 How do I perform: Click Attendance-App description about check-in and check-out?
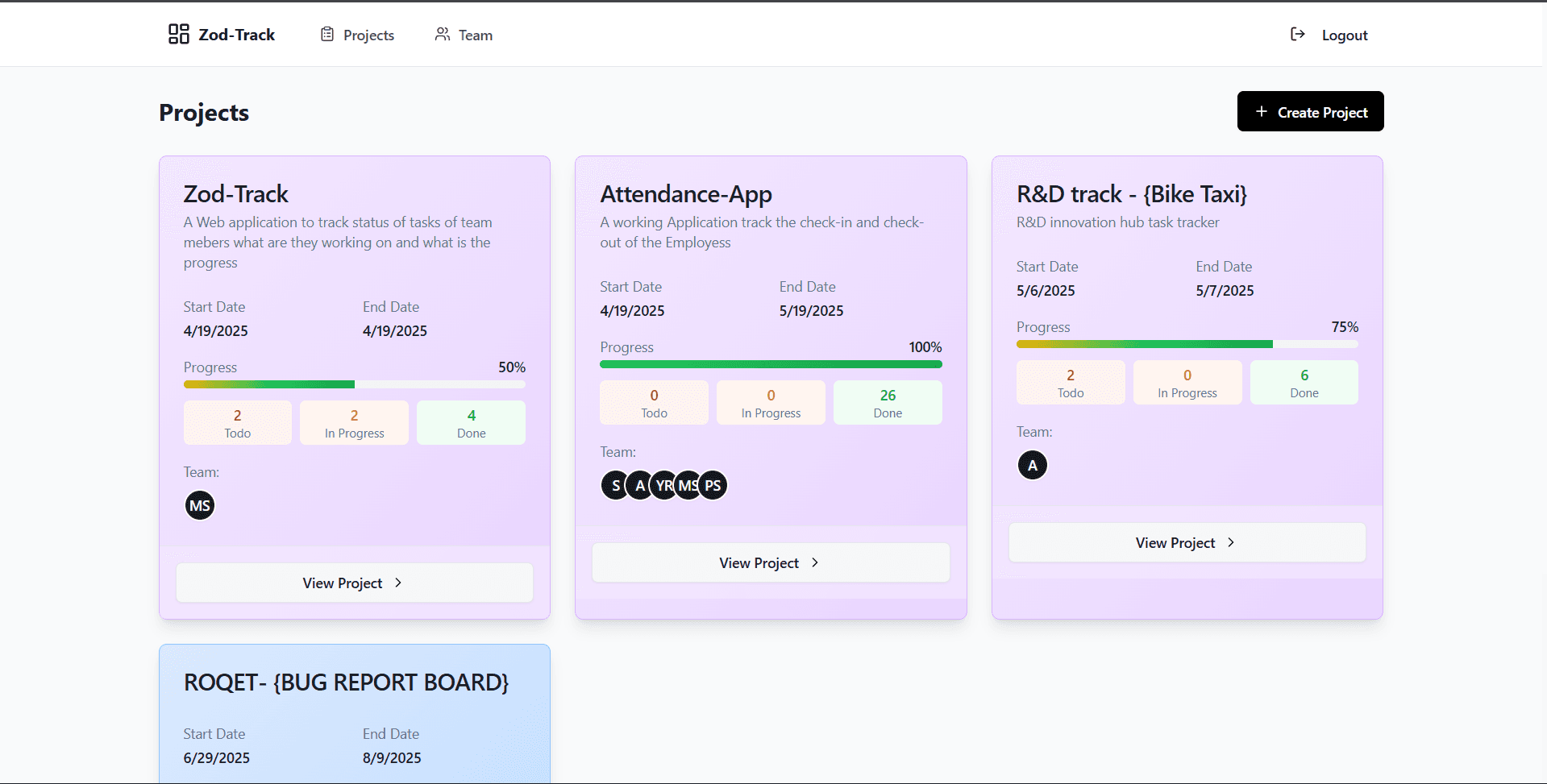coord(762,232)
